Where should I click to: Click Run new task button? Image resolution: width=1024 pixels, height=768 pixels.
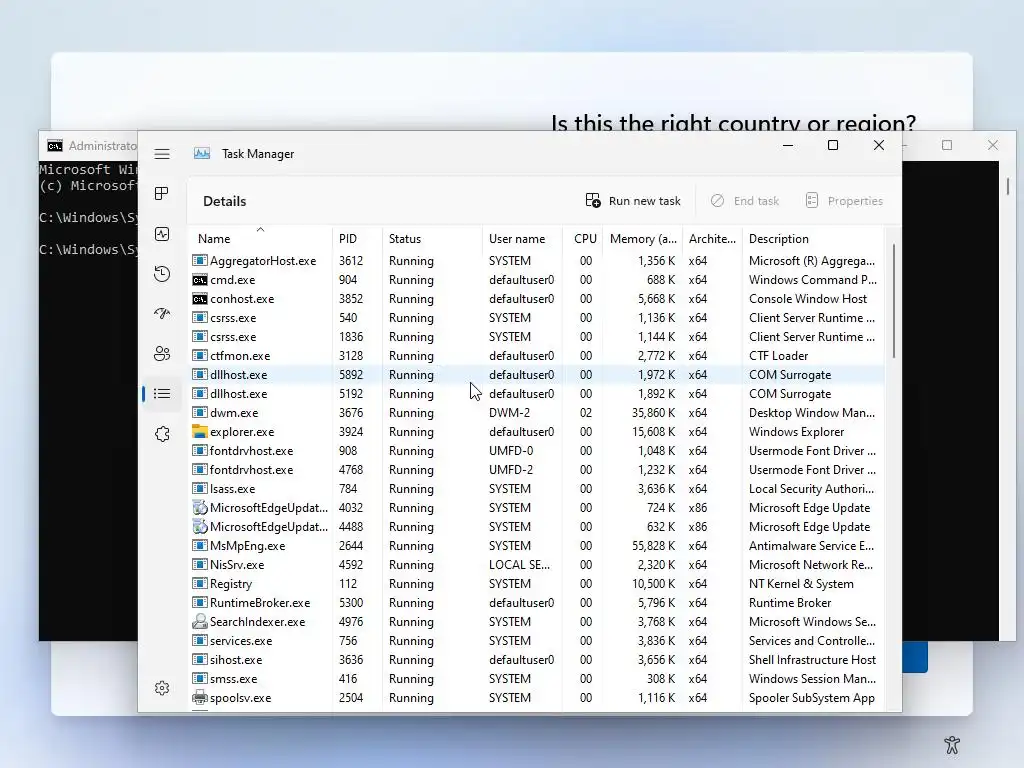click(633, 201)
